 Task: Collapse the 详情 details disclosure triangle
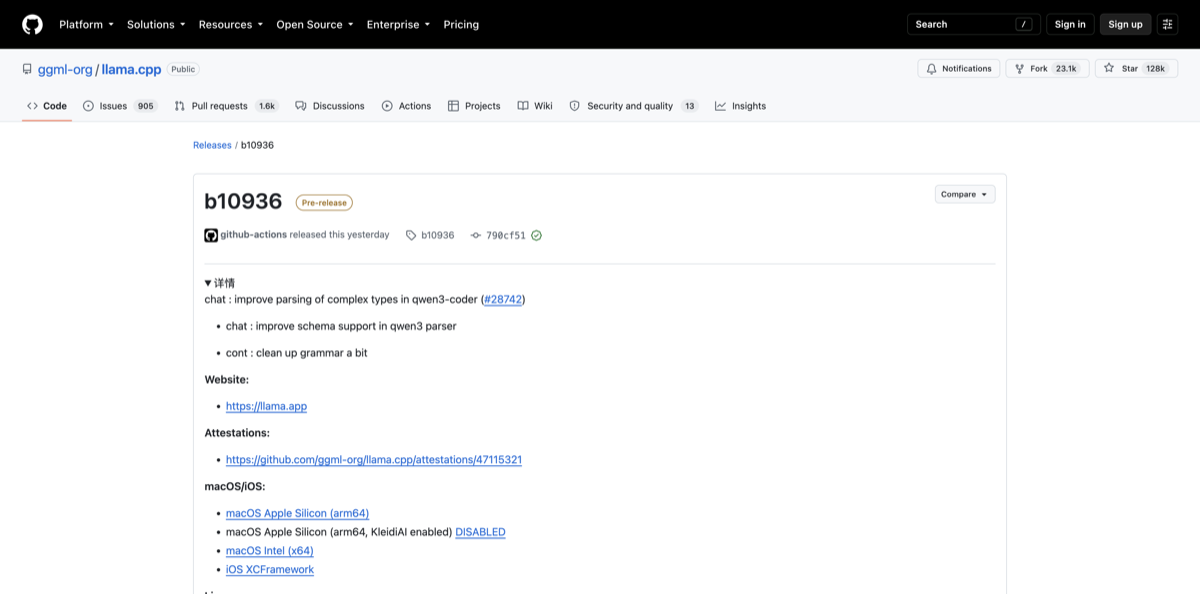[208, 283]
